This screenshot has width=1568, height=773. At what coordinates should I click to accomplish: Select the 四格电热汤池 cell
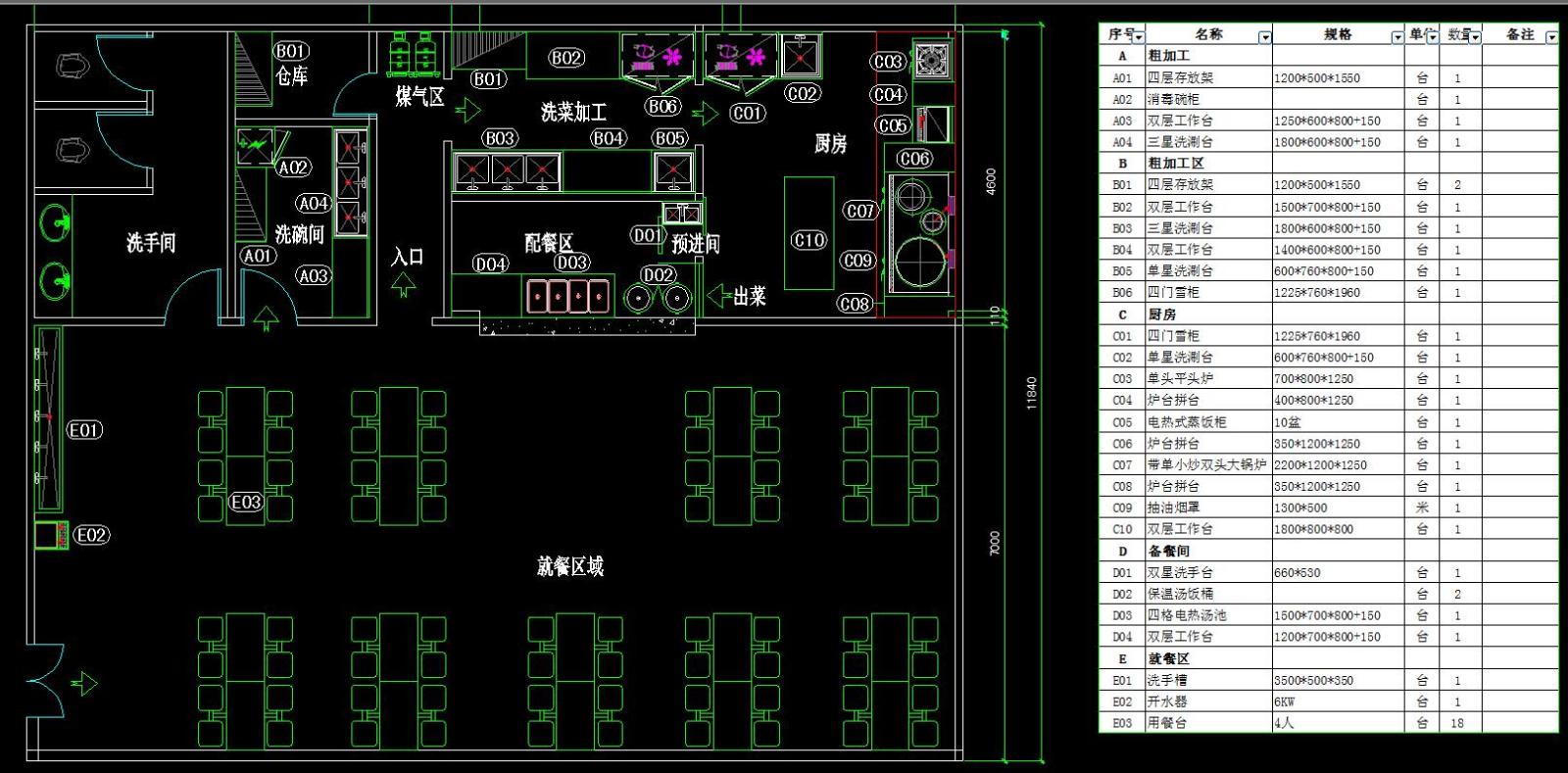click(1209, 615)
